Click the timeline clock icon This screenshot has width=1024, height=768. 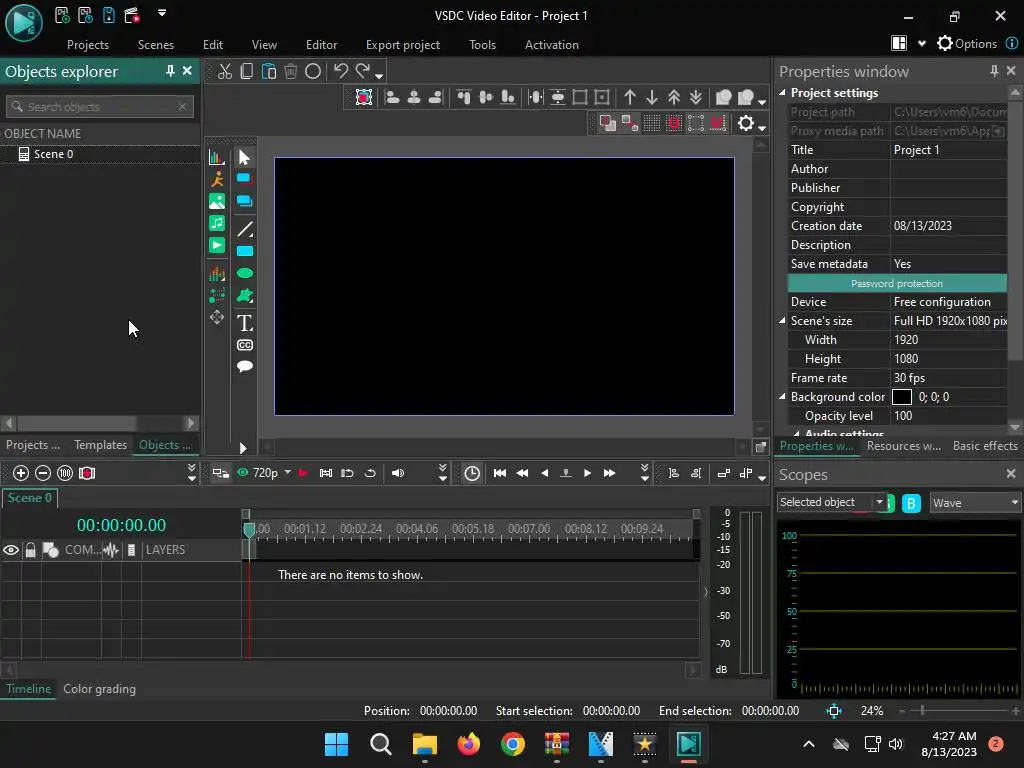(472, 473)
